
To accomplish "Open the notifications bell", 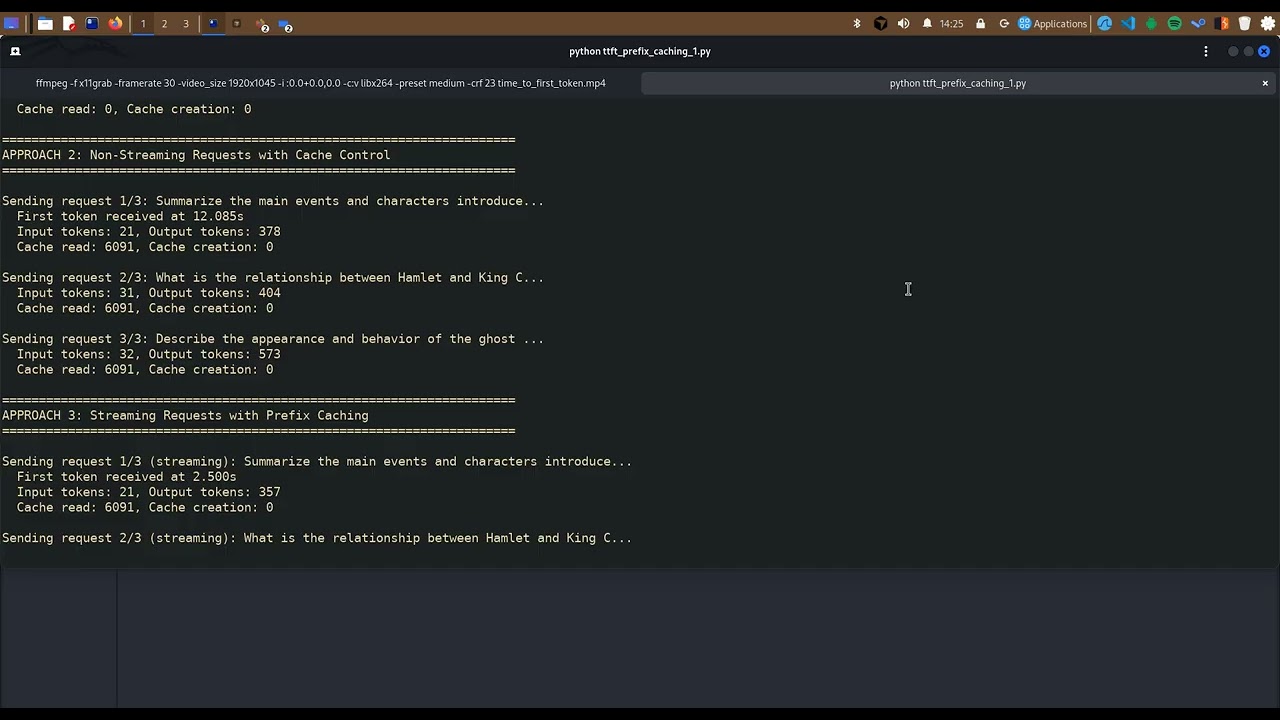I will pos(927,23).
